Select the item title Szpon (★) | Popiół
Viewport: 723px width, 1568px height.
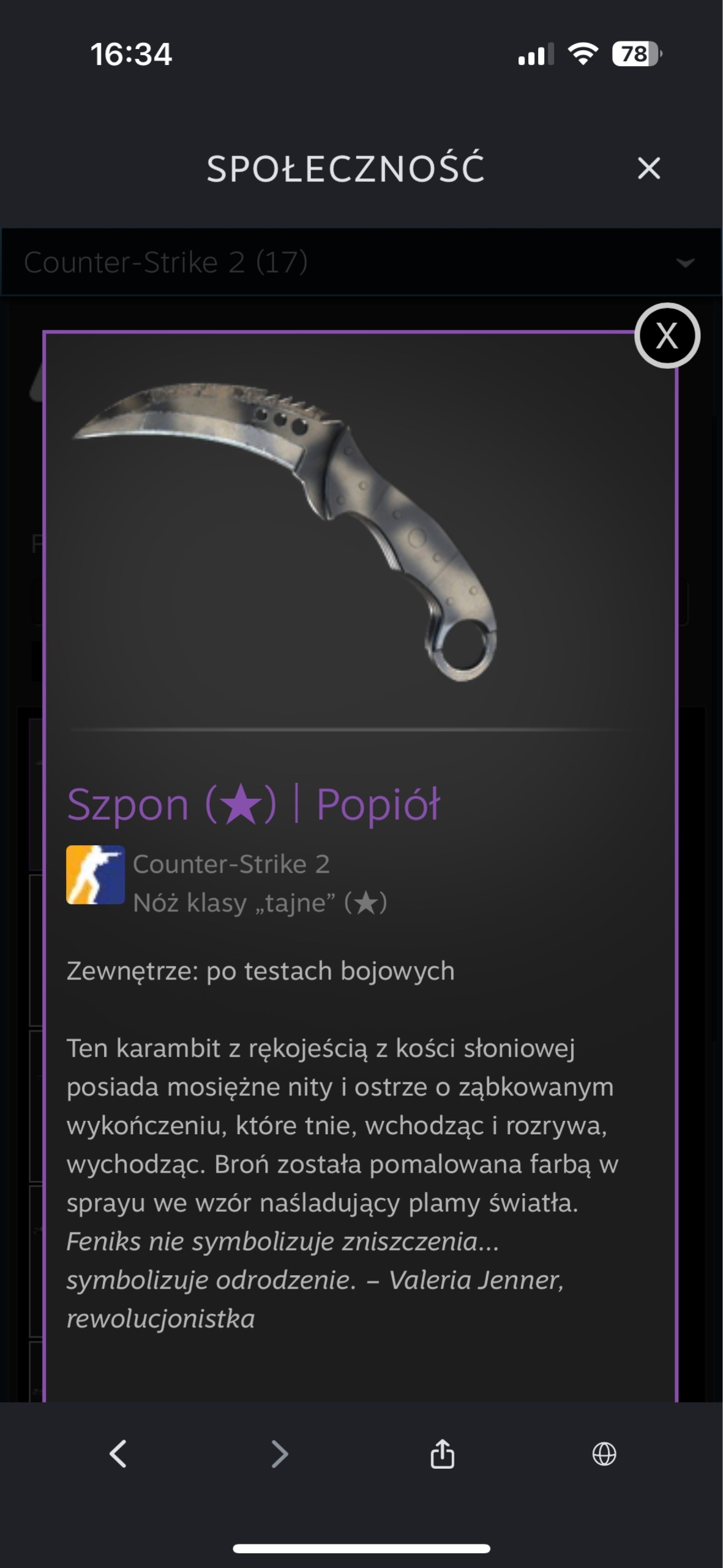point(253,804)
